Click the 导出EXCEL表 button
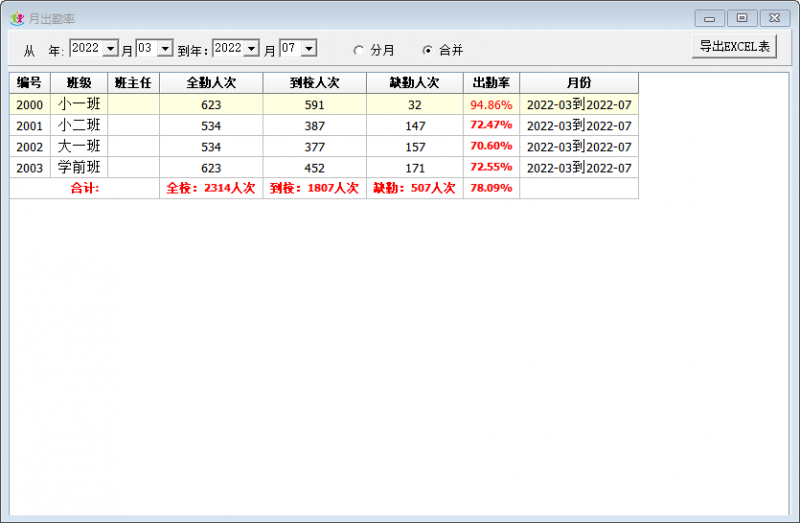Screen dimensions: 800x523 [734, 46]
